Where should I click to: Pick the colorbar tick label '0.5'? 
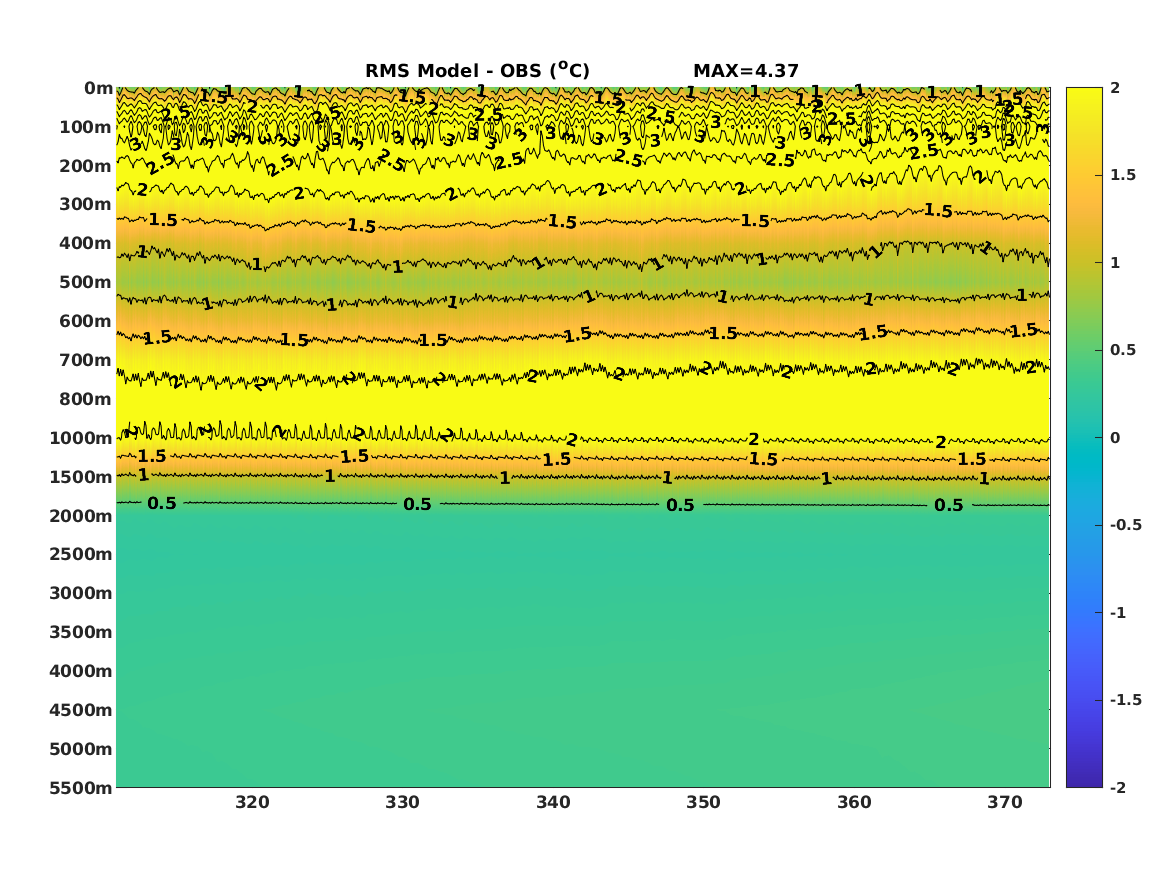[x=1123, y=350]
